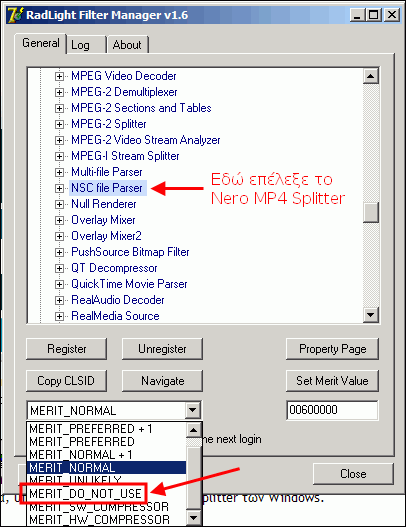406x527 pixels.
Task: Choose MERIT_PREFERRED + 1 option
Action: coord(91,429)
